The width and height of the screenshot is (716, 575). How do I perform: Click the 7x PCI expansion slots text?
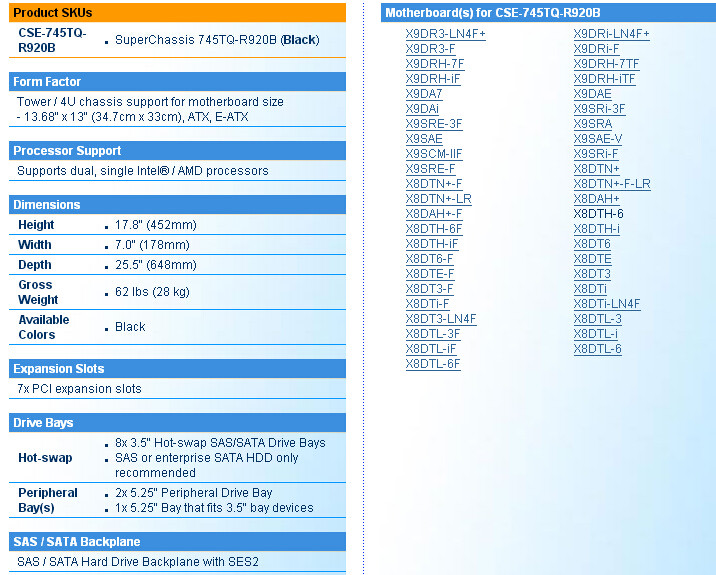(79, 389)
